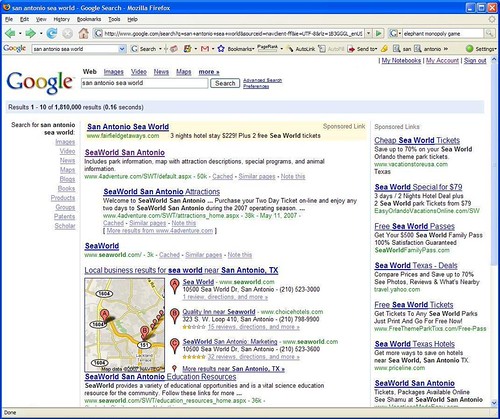Click the yellow highlighter icon in toolbar
Screen dimensions: 500x419
point(384,49)
